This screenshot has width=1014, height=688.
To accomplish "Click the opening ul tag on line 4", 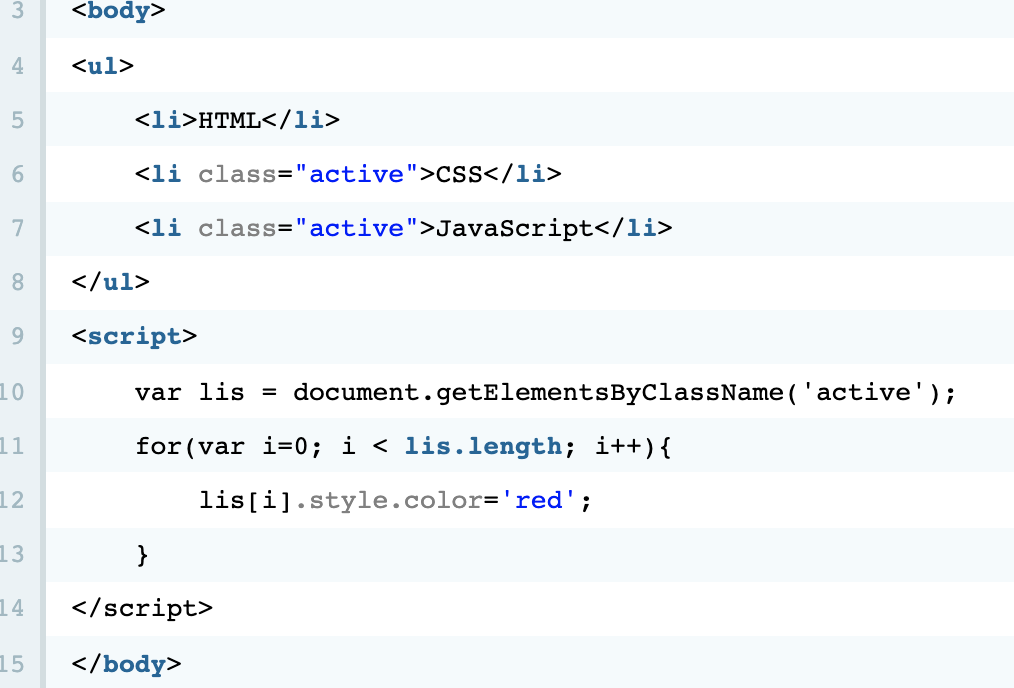I will pyautogui.click(x=103, y=66).
